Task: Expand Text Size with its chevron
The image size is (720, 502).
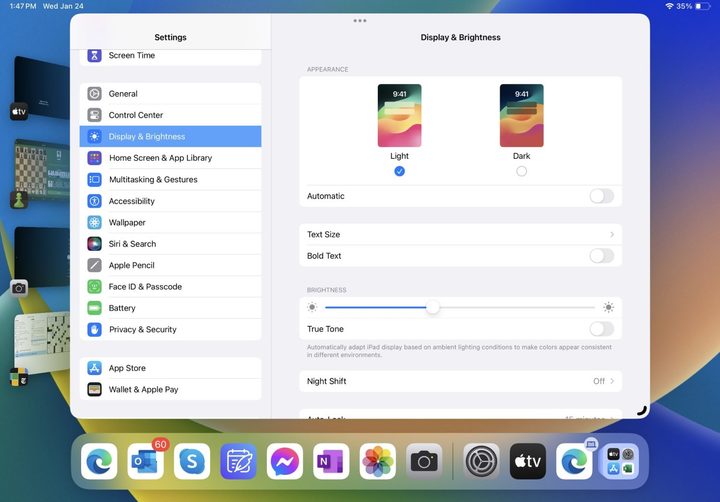Action: (x=612, y=234)
